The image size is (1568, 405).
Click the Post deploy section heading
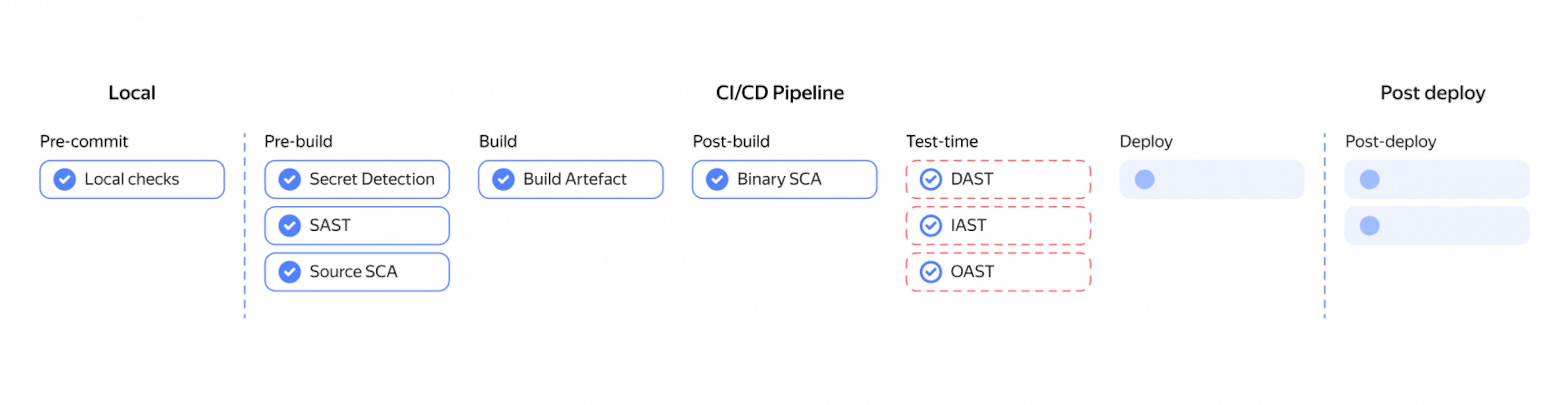(1433, 93)
